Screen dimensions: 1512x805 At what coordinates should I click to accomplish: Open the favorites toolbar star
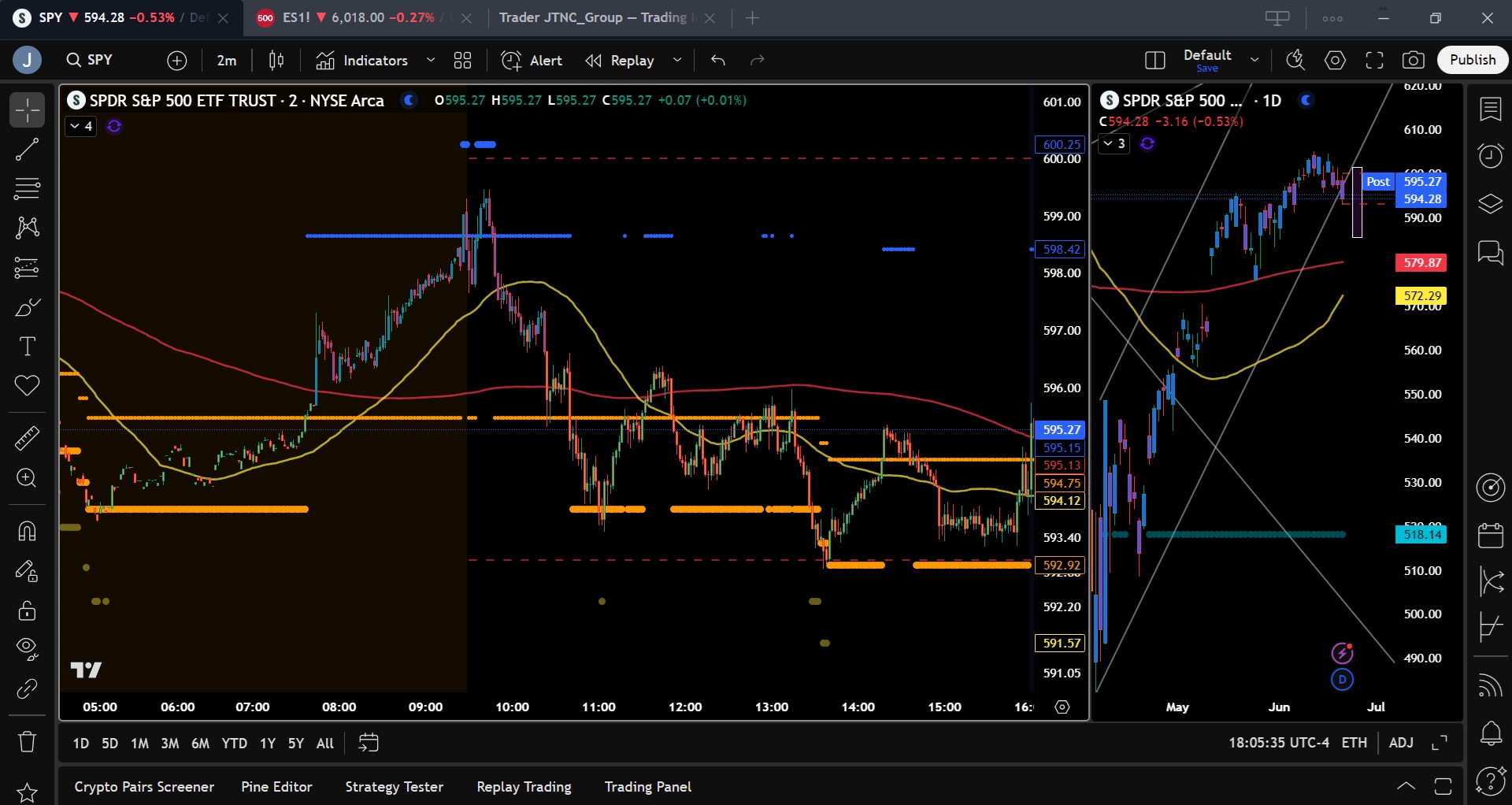27,792
